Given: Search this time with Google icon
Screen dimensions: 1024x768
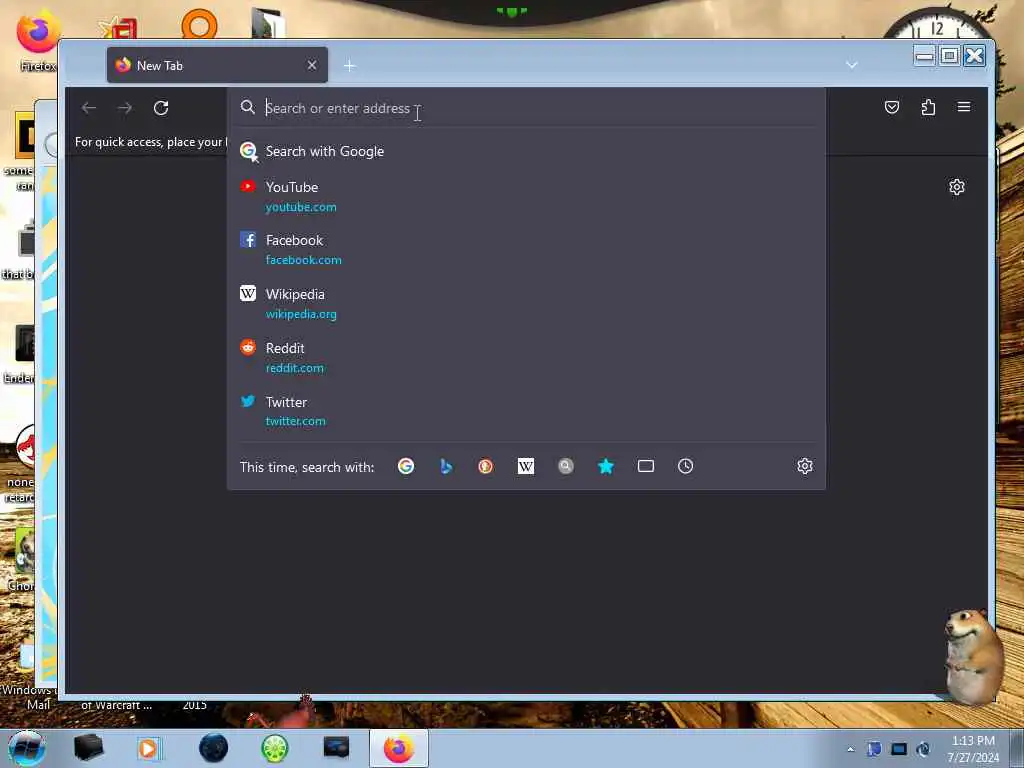Looking at the screenshot, I should [406, 466].
